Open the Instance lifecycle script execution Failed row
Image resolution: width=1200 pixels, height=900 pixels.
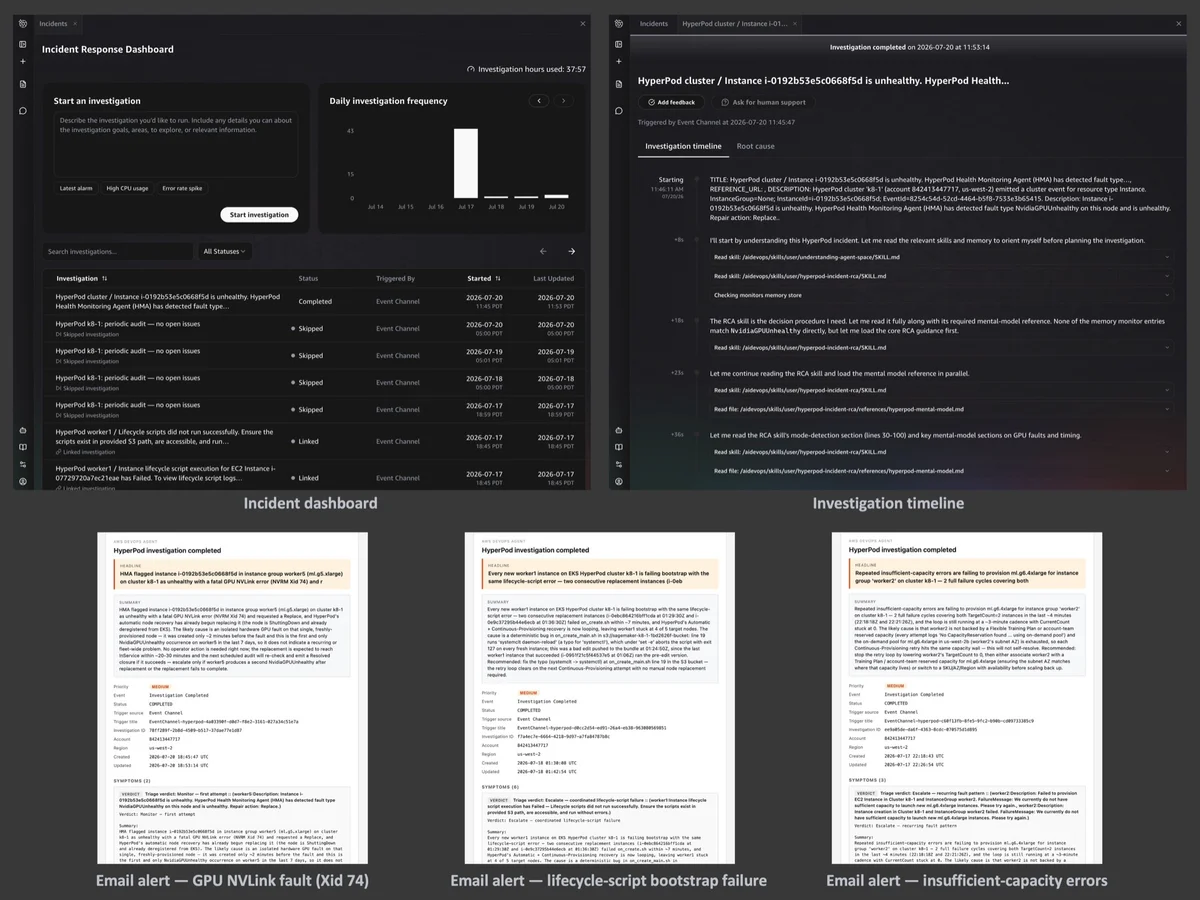tap(314, 476)
